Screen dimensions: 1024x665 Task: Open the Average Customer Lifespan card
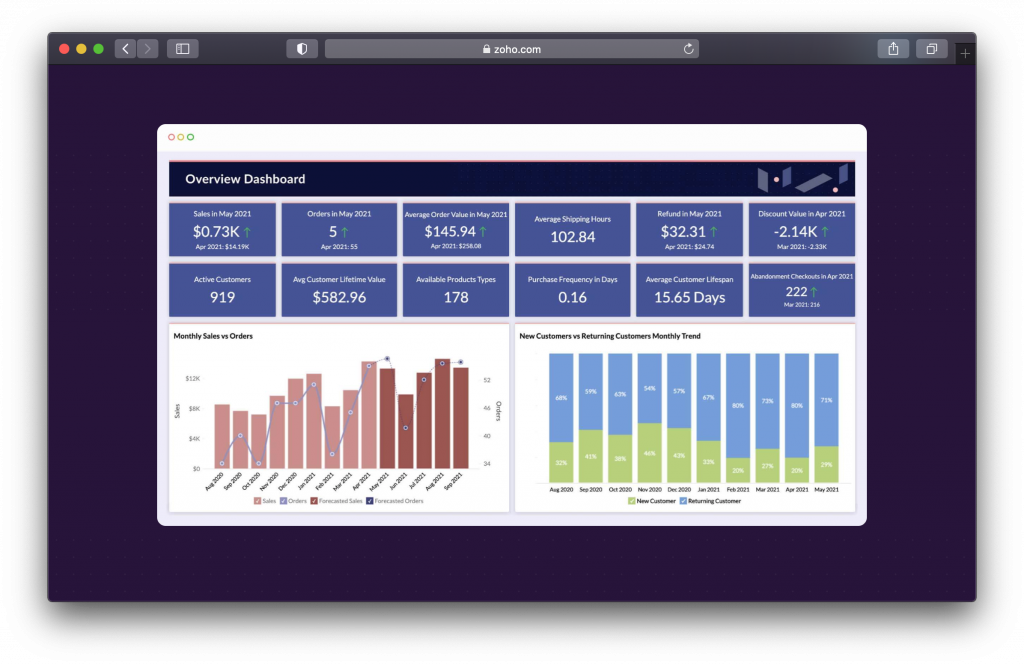coord(690,290)
